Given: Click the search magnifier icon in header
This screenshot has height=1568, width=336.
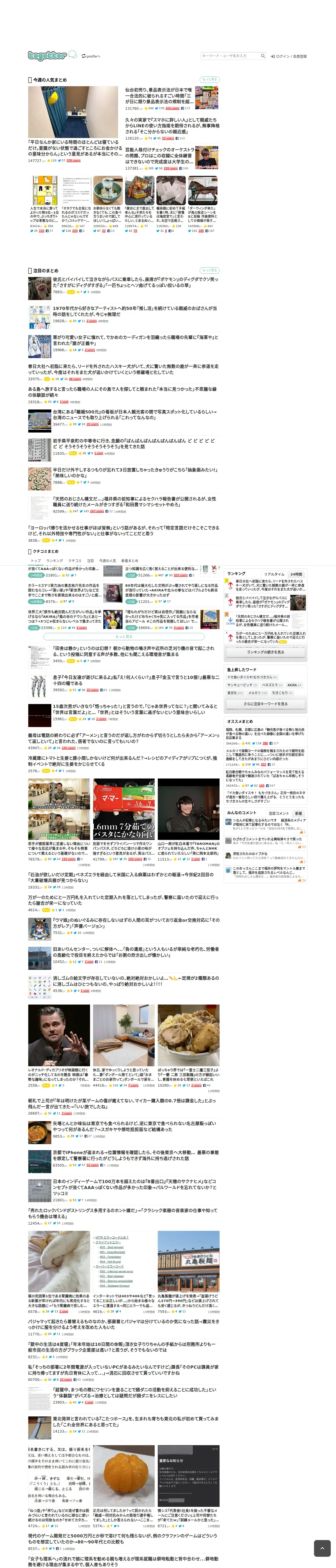Looking at the screenshot, I should [263, 56].
